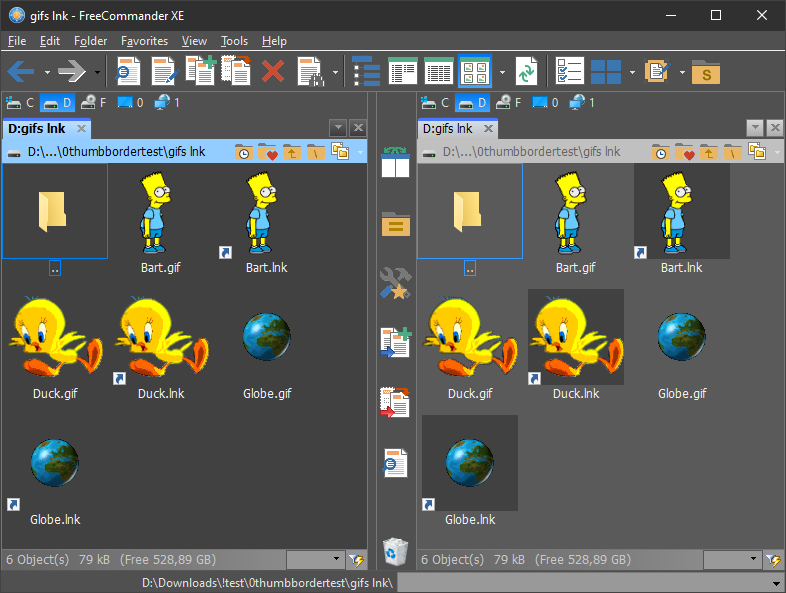Open the tools and star settings icon
The image size is (786, 593).
396,283
